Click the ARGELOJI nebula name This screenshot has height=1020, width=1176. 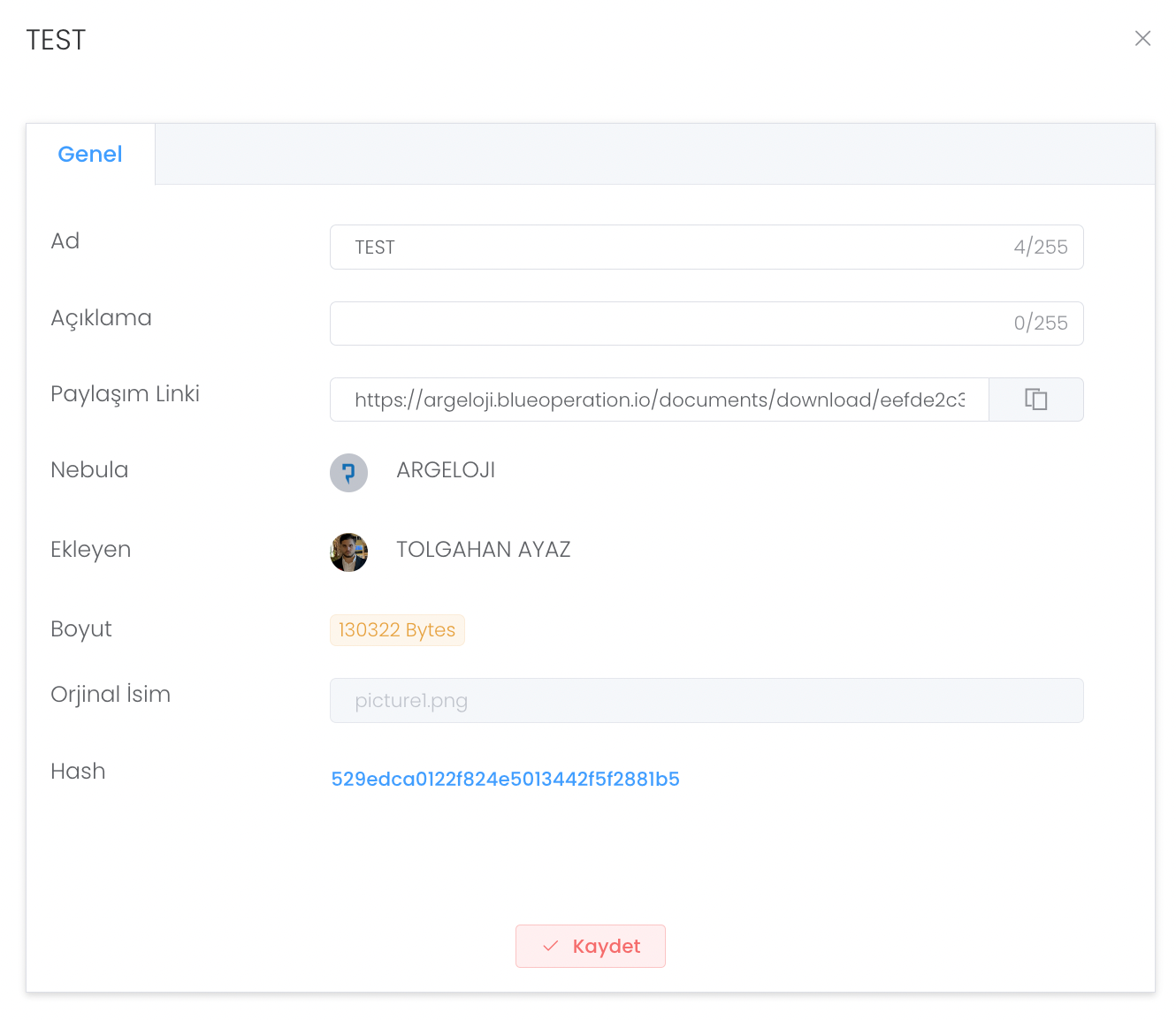[x=446, y=470]
